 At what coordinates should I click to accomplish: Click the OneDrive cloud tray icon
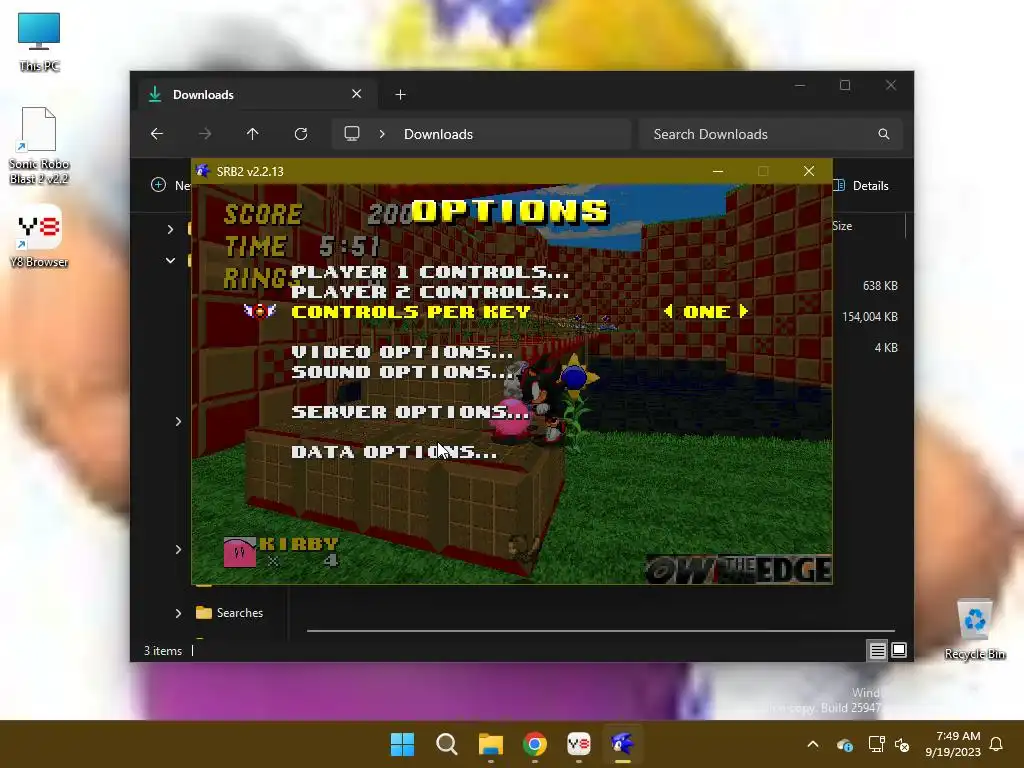coord(844,744)
